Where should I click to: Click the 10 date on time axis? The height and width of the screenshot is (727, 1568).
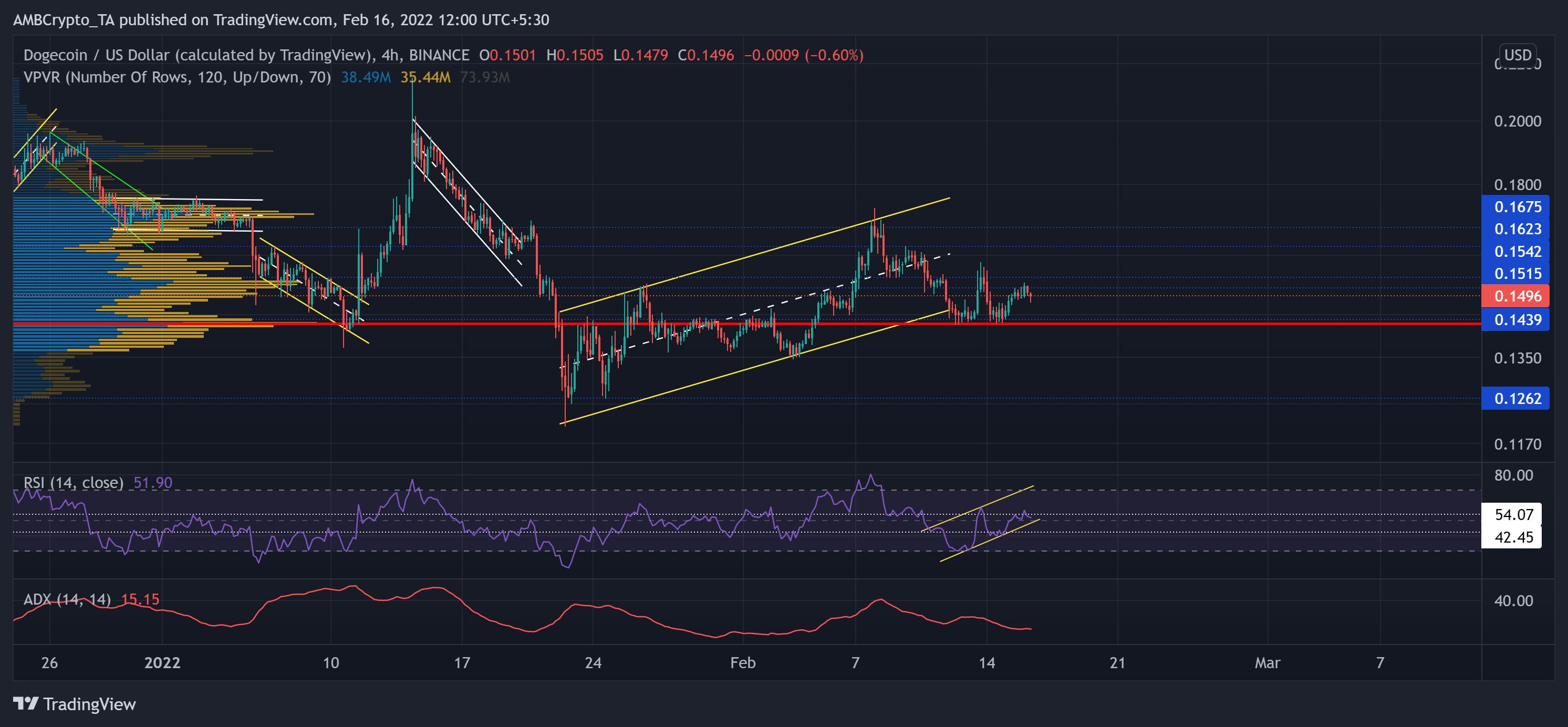(x=330, y=662)
